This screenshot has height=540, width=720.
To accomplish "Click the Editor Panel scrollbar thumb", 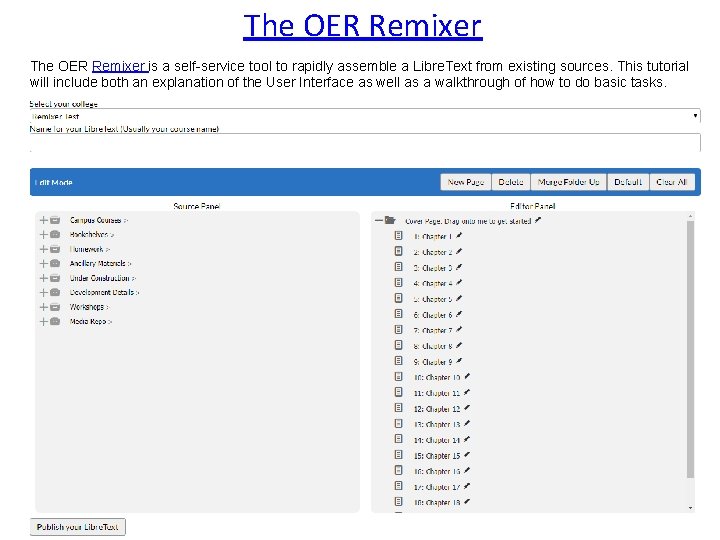I will point(690,349).
